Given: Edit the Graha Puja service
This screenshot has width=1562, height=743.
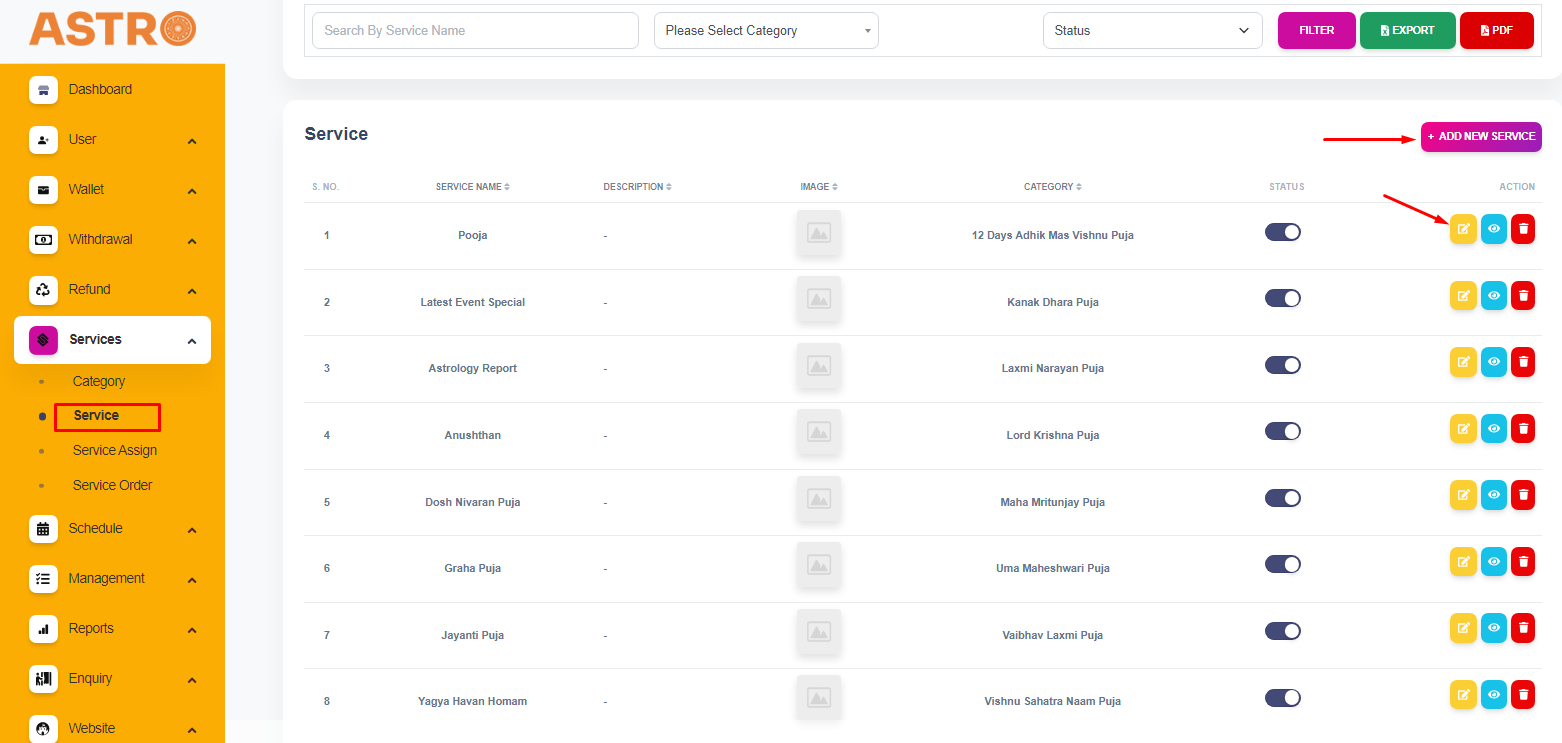Looking at the screenshot, I should click(x=1463, y=562).
